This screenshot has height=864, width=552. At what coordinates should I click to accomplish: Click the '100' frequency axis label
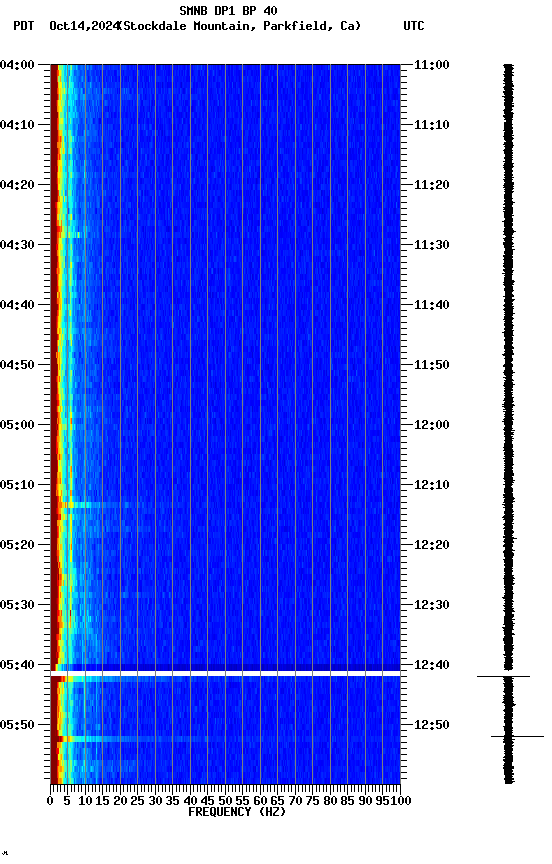pos(402,801)
